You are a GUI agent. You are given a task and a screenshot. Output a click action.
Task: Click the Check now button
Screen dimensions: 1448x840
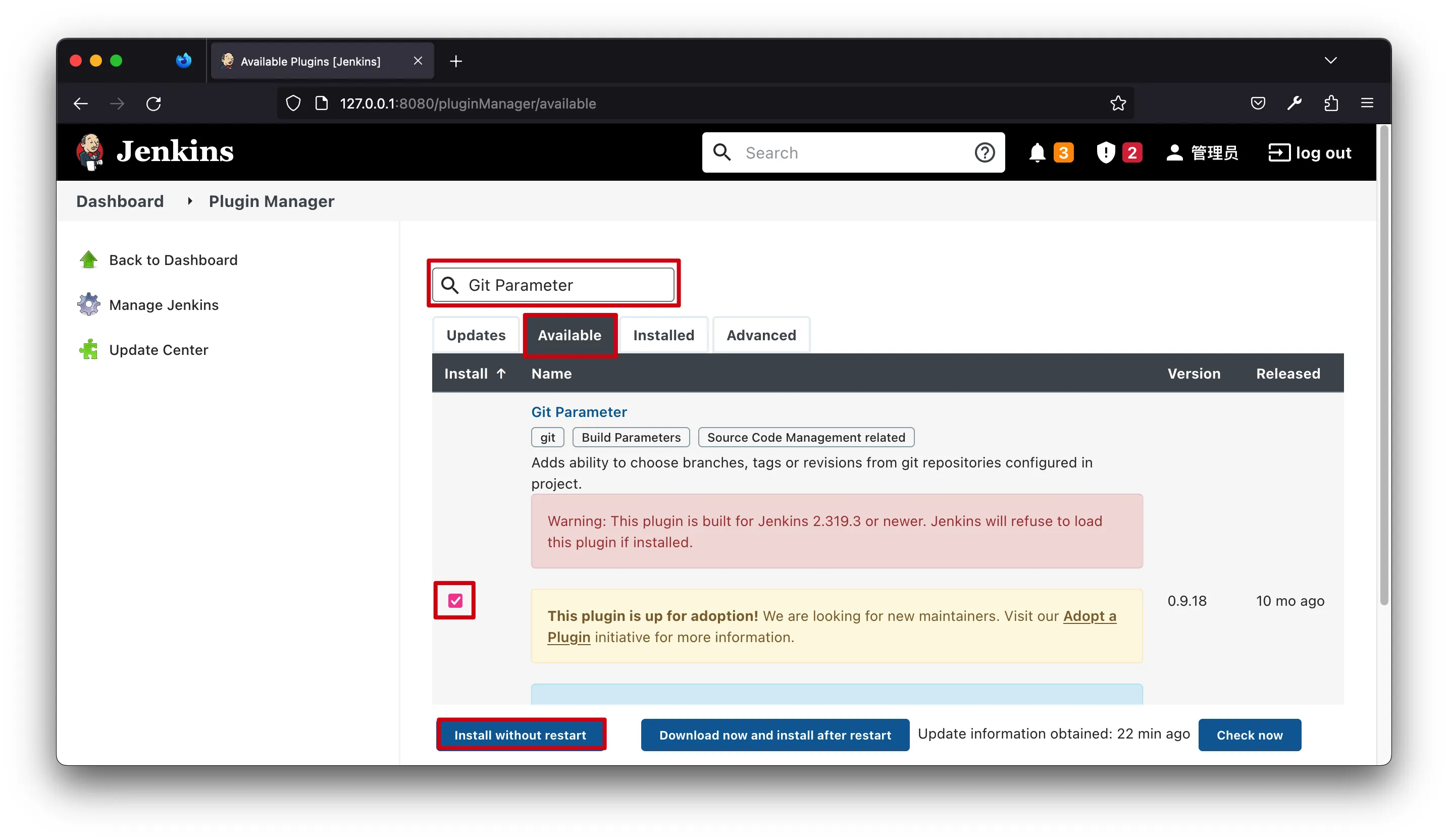[x=1249, y=735]
